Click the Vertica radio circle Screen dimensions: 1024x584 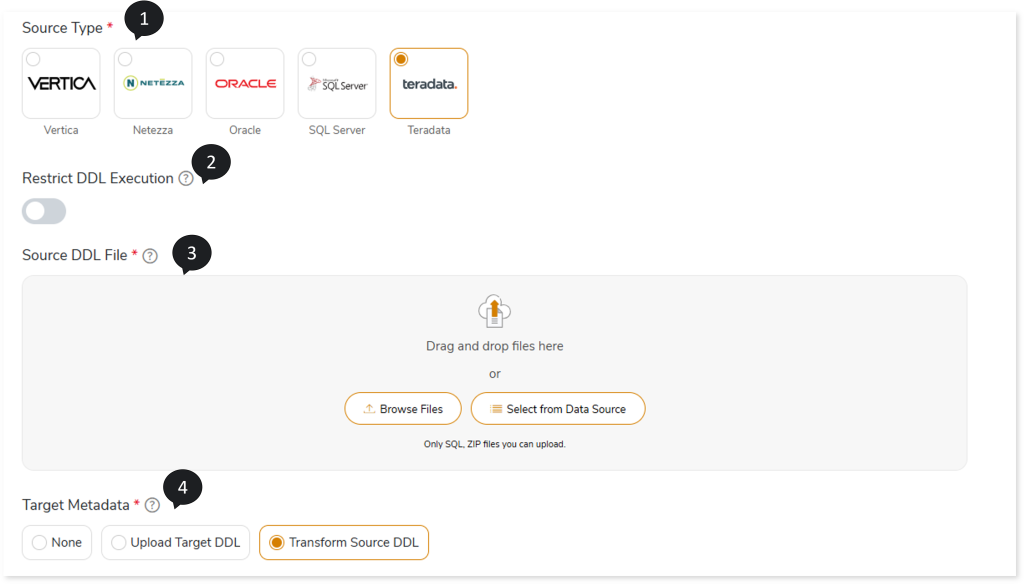[33, 59]
